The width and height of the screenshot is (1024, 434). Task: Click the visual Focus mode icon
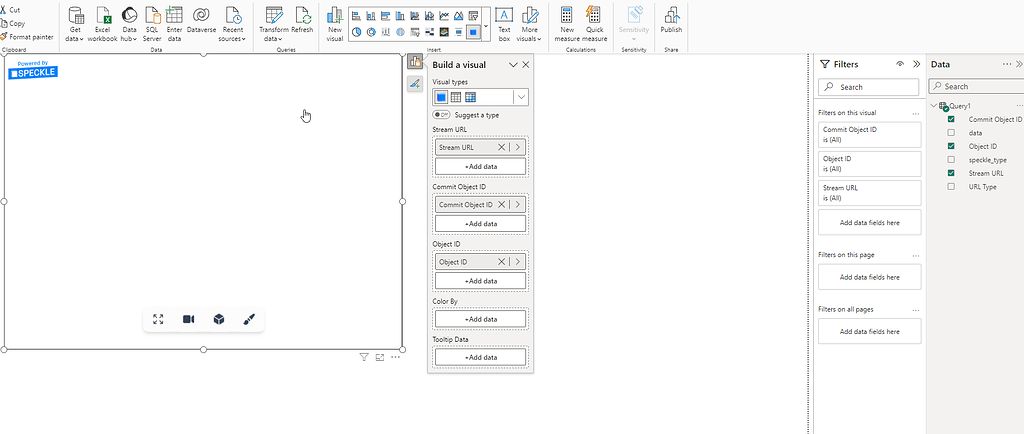click(379, 357)
